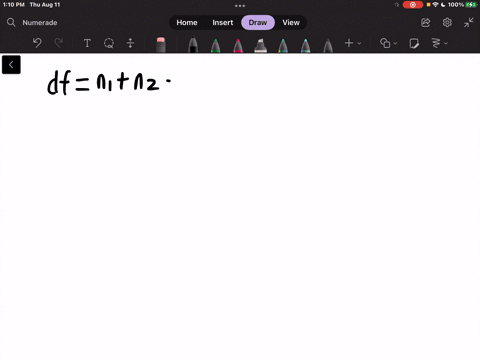Tap the Wi-Fi status icon
Screen dimensions: 480x360
coord(435,5)
